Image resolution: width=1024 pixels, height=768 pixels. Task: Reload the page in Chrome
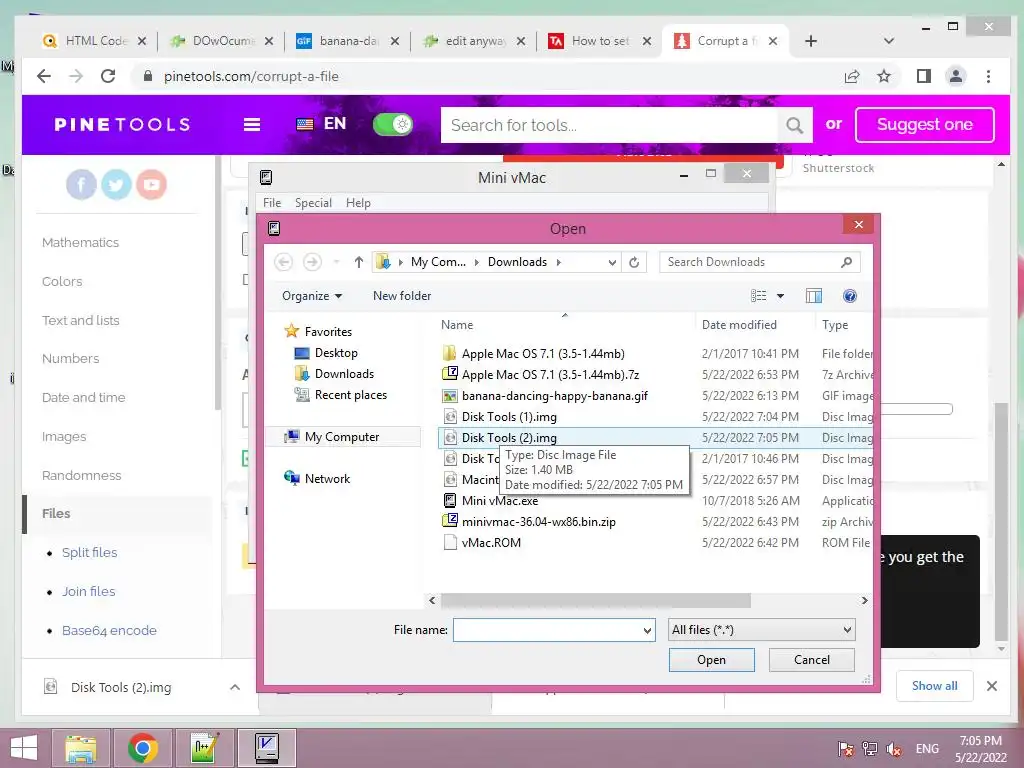(108, 76)
